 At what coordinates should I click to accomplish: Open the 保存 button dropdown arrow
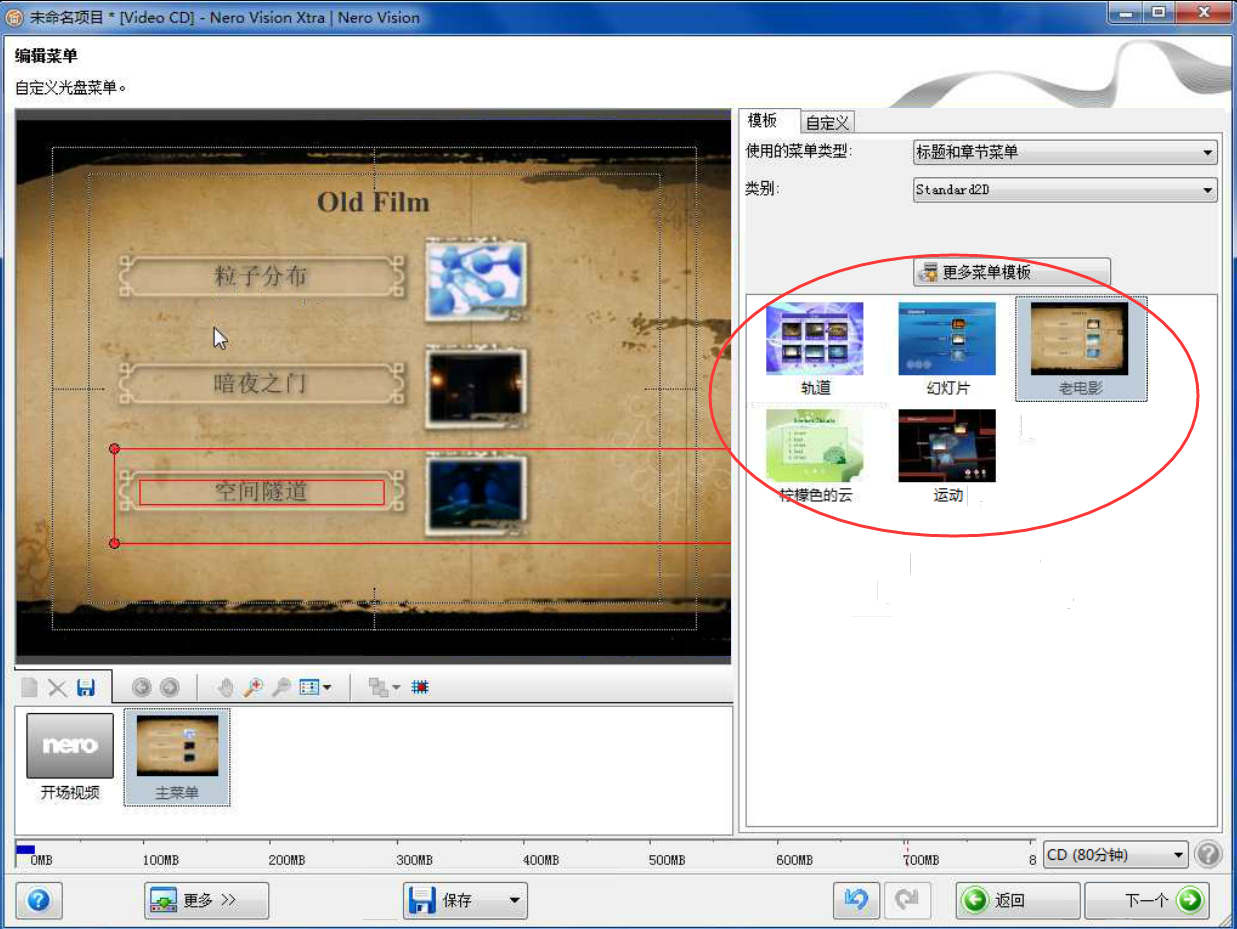point(515,900)
